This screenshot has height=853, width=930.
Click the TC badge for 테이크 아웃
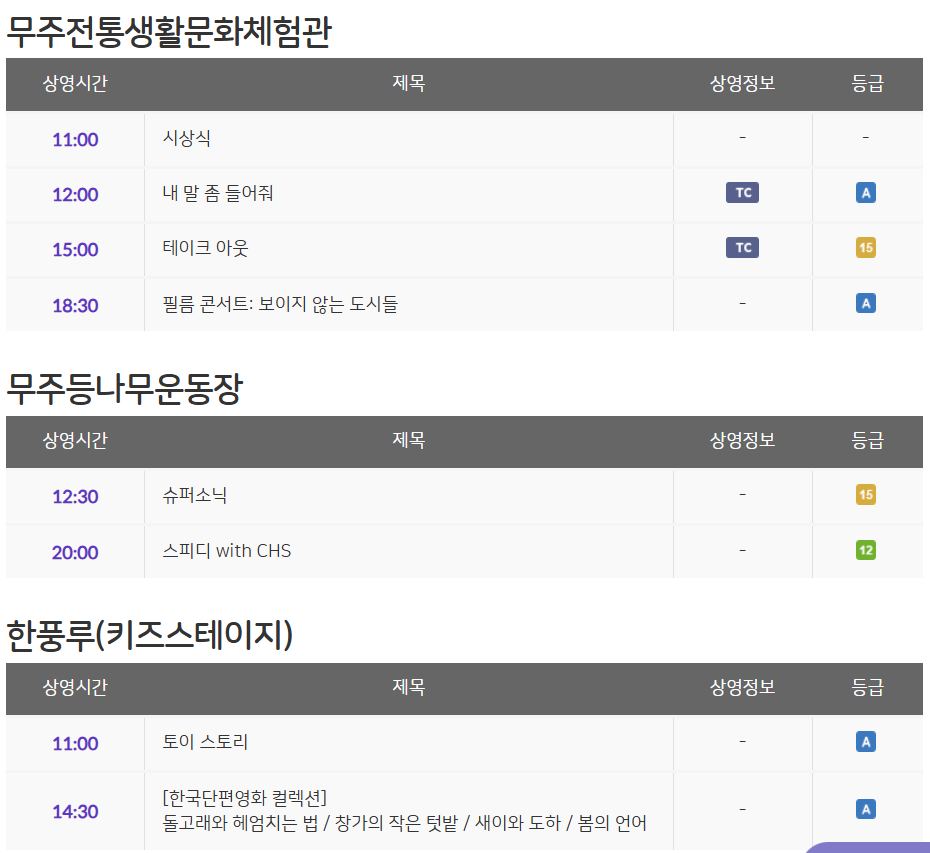point(742,247)
